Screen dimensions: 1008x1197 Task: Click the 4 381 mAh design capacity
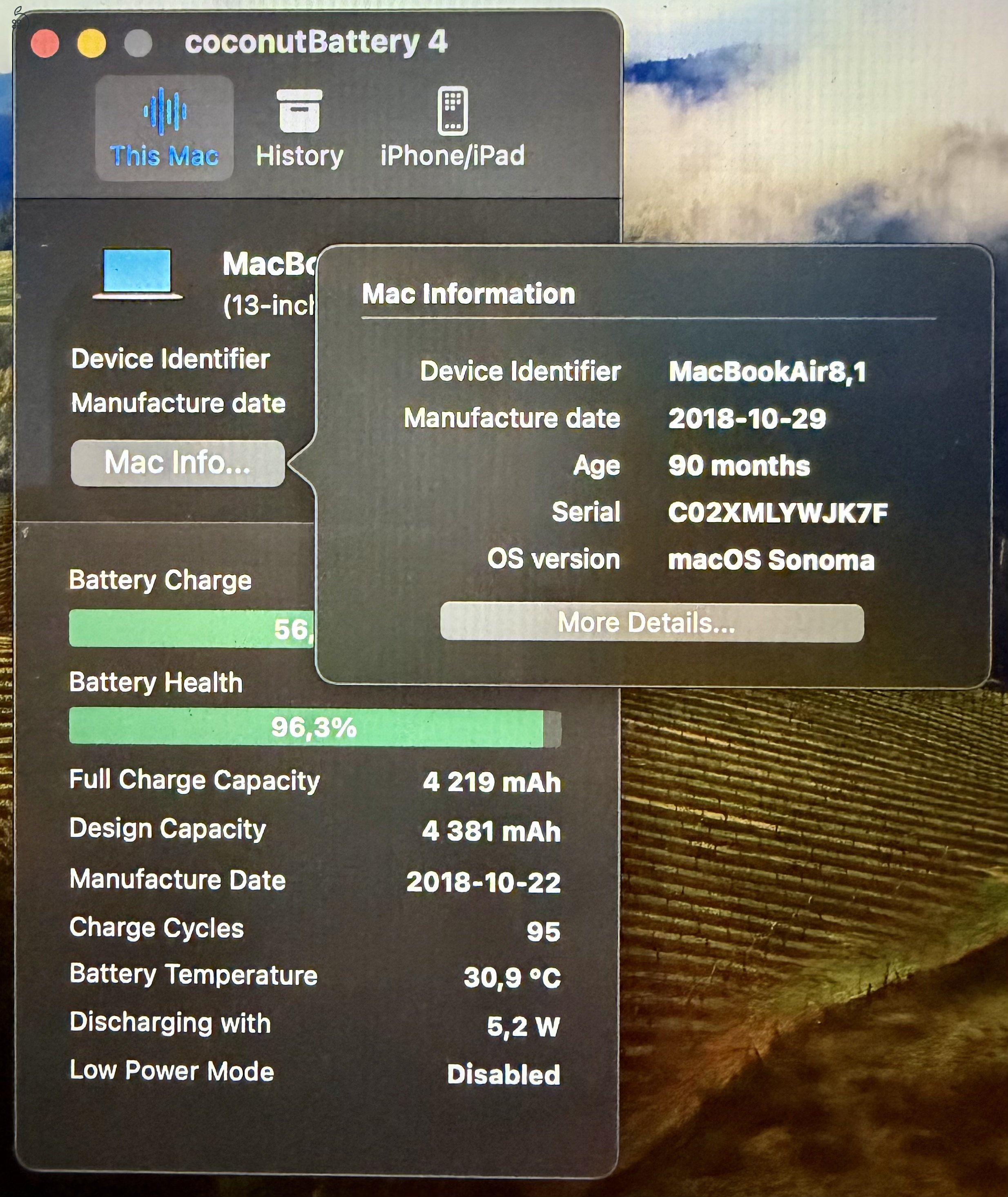(x=491, y=831)
